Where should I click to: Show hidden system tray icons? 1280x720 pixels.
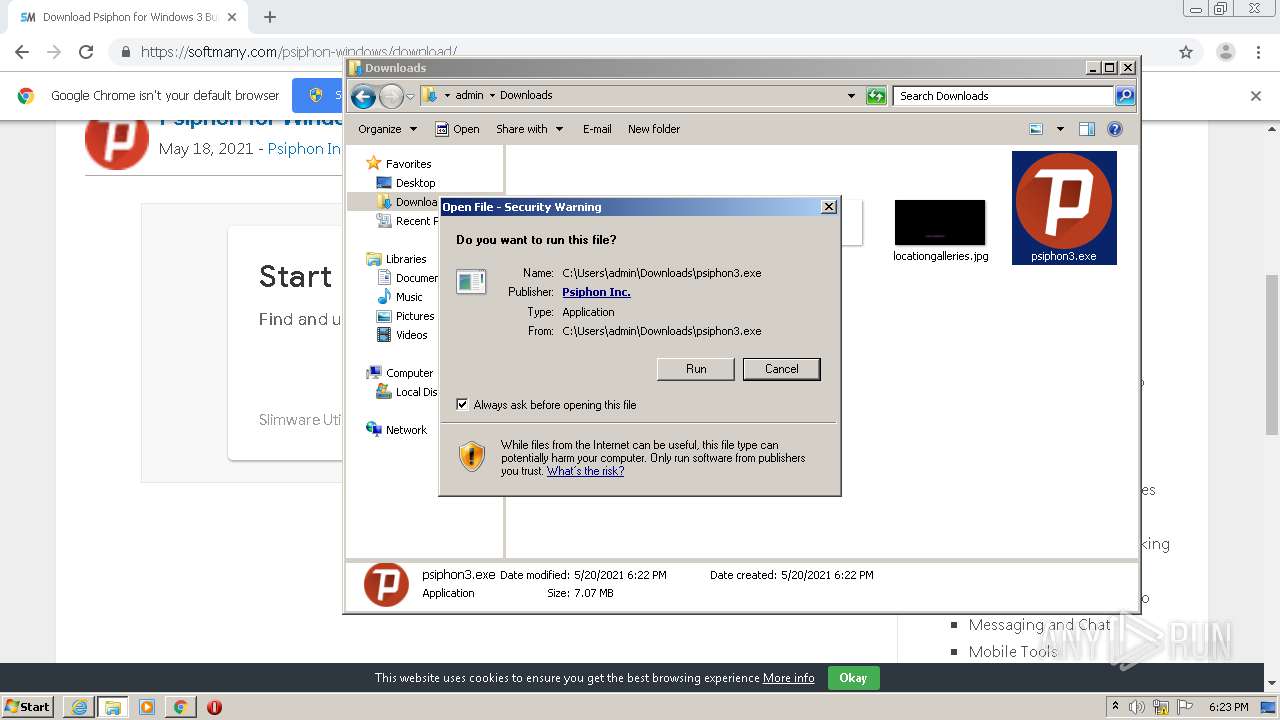pos(1115,707)
